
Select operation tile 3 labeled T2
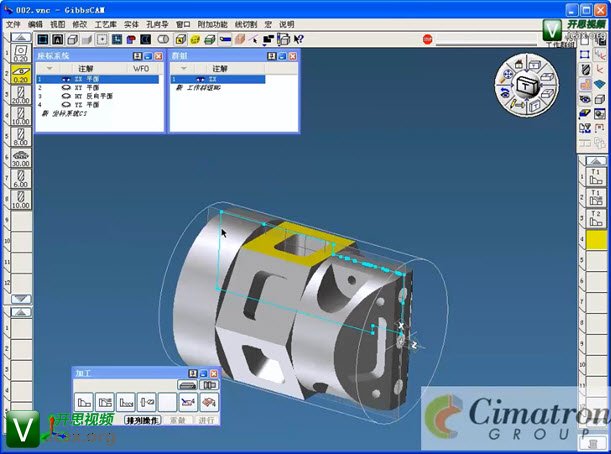596,219
